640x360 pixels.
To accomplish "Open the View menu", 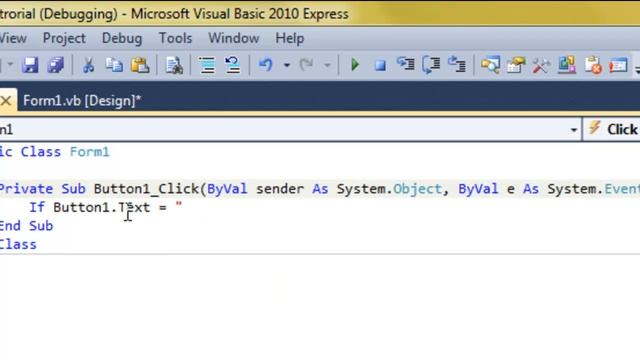I will (x=13, y=38).
